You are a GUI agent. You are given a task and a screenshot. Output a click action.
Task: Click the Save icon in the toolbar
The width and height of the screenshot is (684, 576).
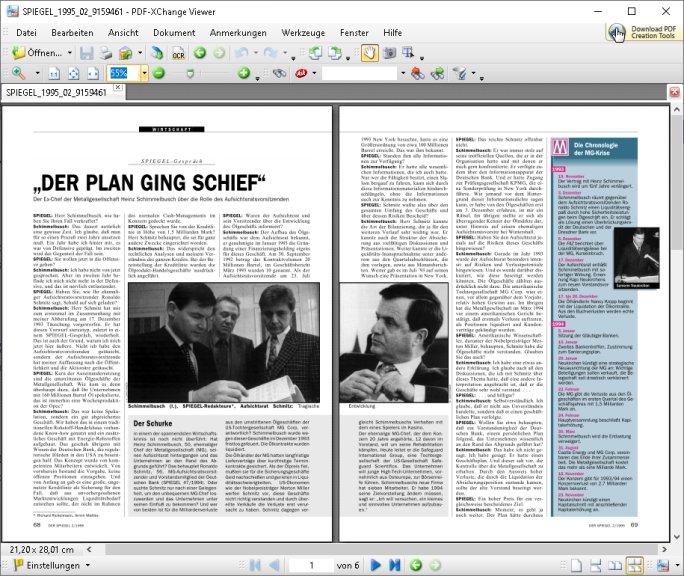tap(86, 52)
